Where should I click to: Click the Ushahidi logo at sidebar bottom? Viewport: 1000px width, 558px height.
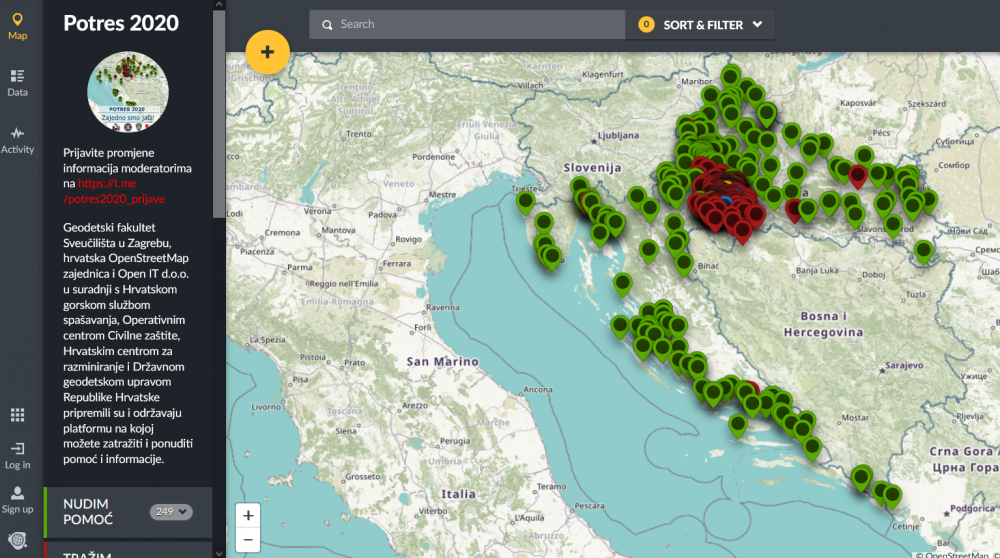click(x=17, y=540)
